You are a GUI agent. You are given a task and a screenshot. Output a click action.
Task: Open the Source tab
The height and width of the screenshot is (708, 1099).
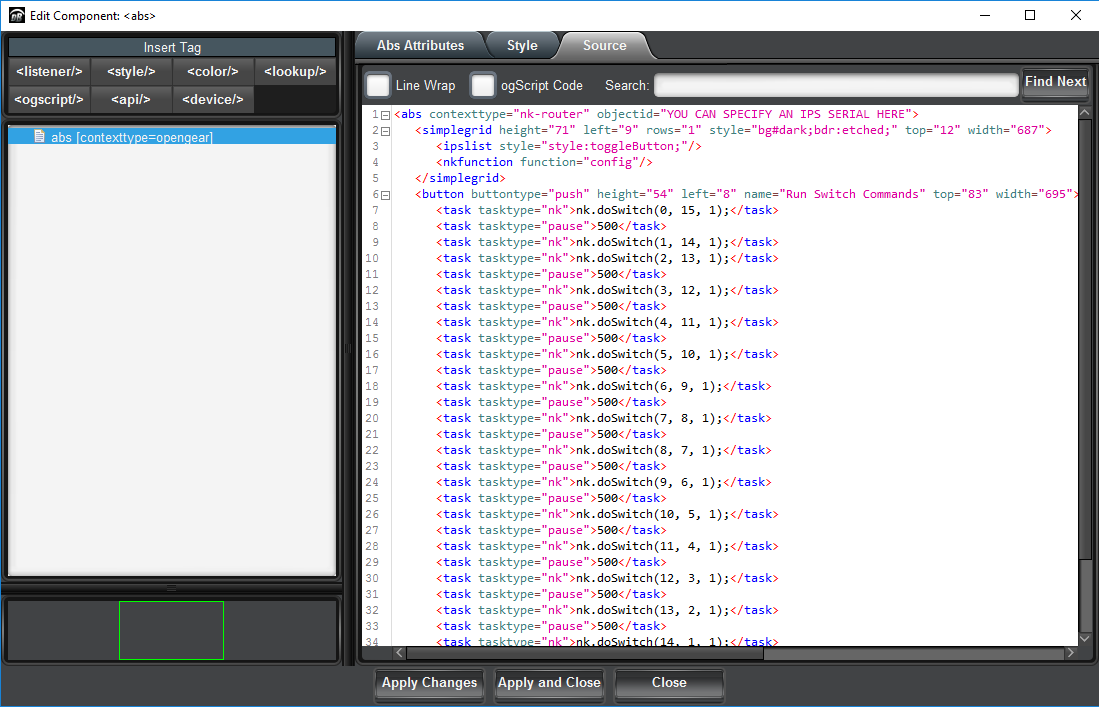pyautogui.click(x=604, y=46)
